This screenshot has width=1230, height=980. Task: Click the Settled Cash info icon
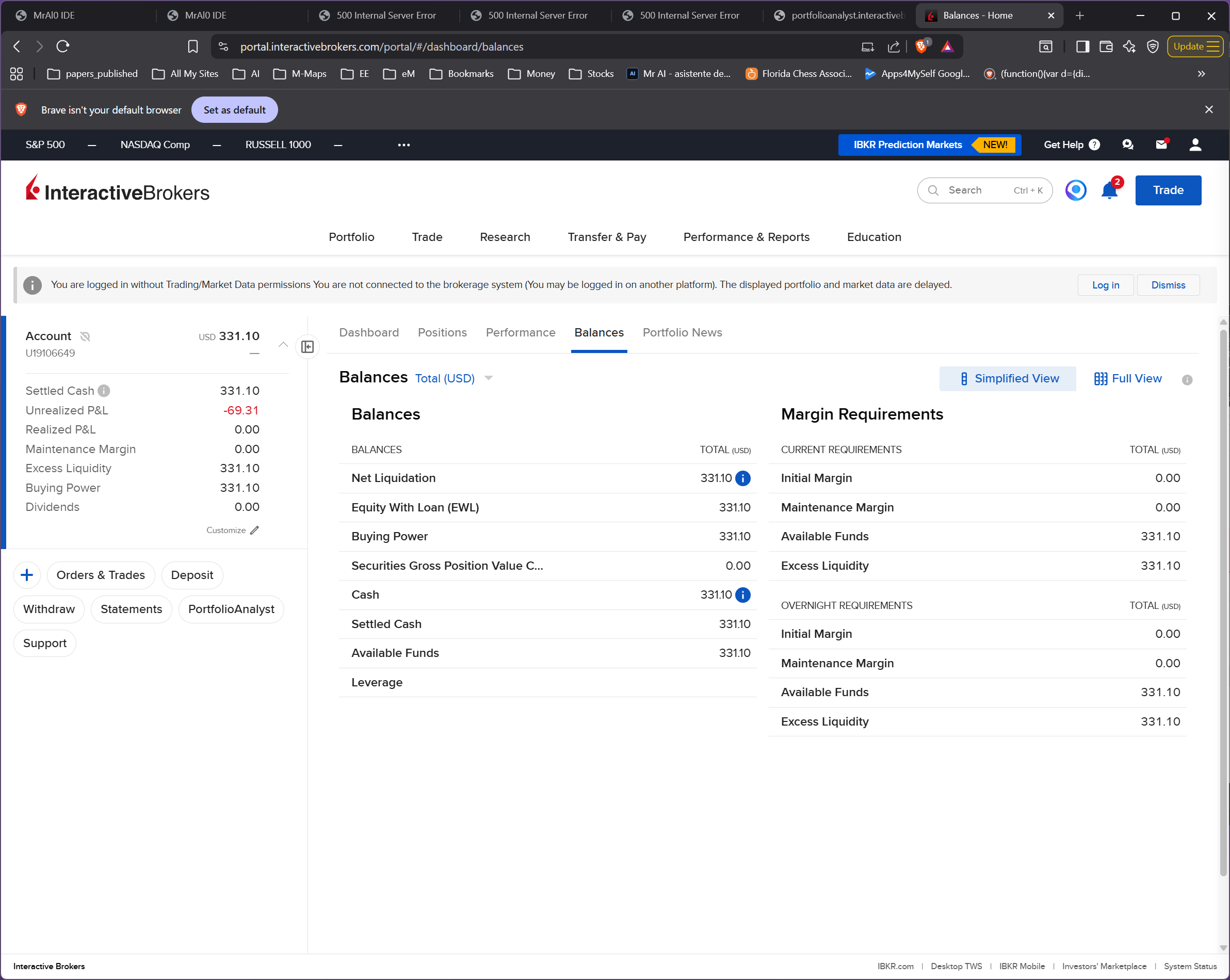[x=104, y=391]
